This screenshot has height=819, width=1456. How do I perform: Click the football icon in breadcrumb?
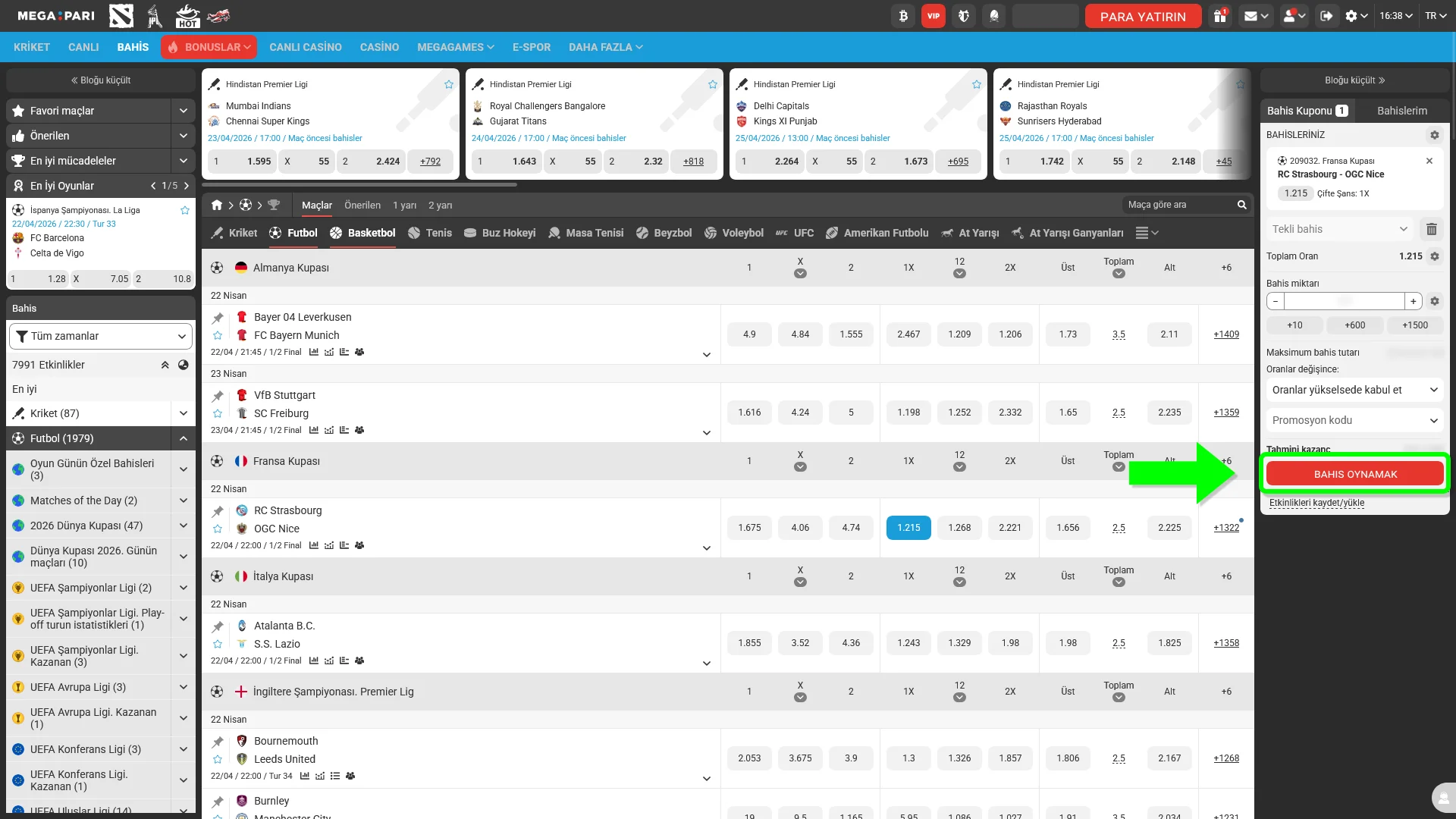point(246,205)
